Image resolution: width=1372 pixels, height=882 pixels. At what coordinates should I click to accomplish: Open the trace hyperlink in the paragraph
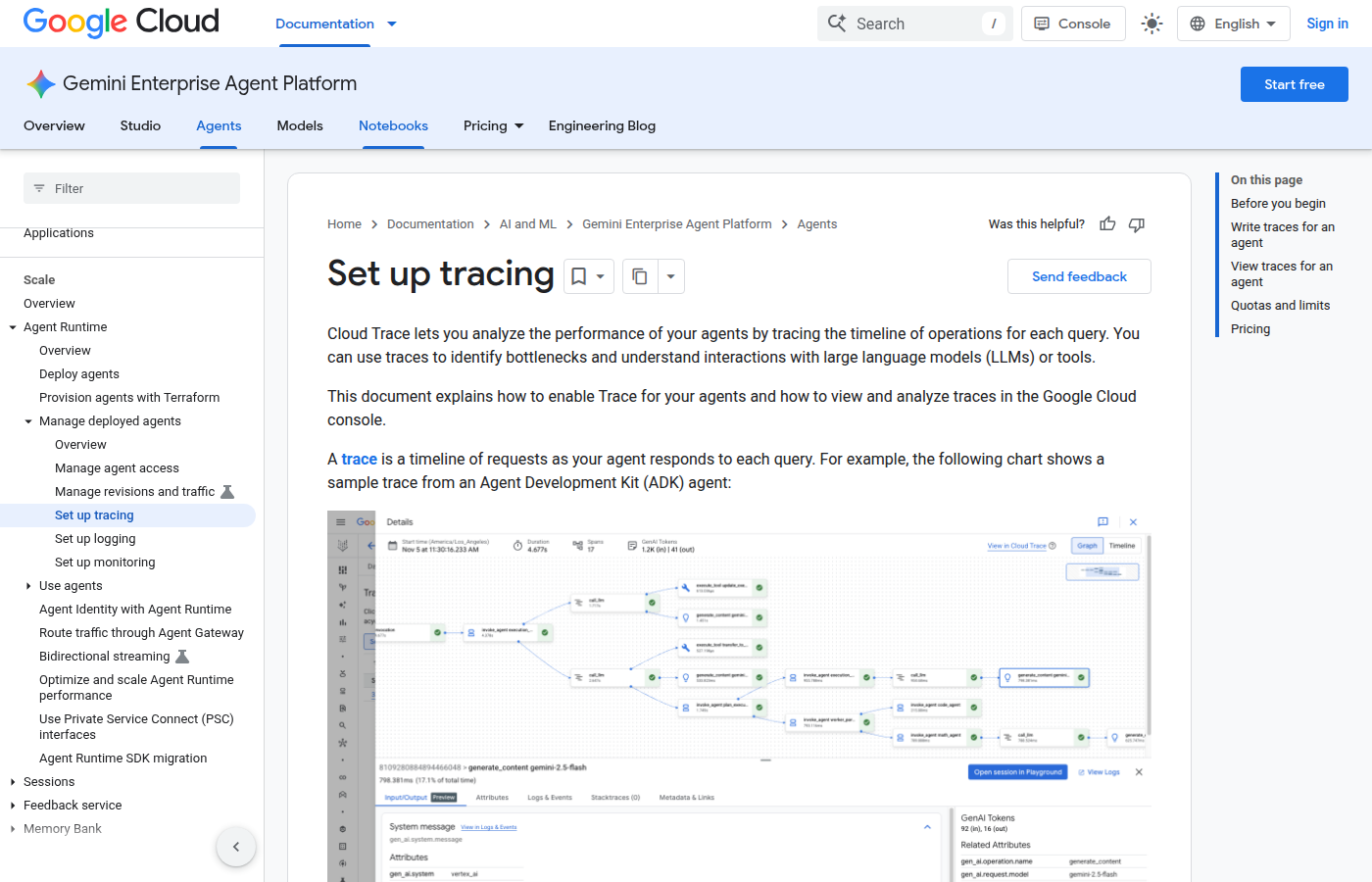point(359,459)
